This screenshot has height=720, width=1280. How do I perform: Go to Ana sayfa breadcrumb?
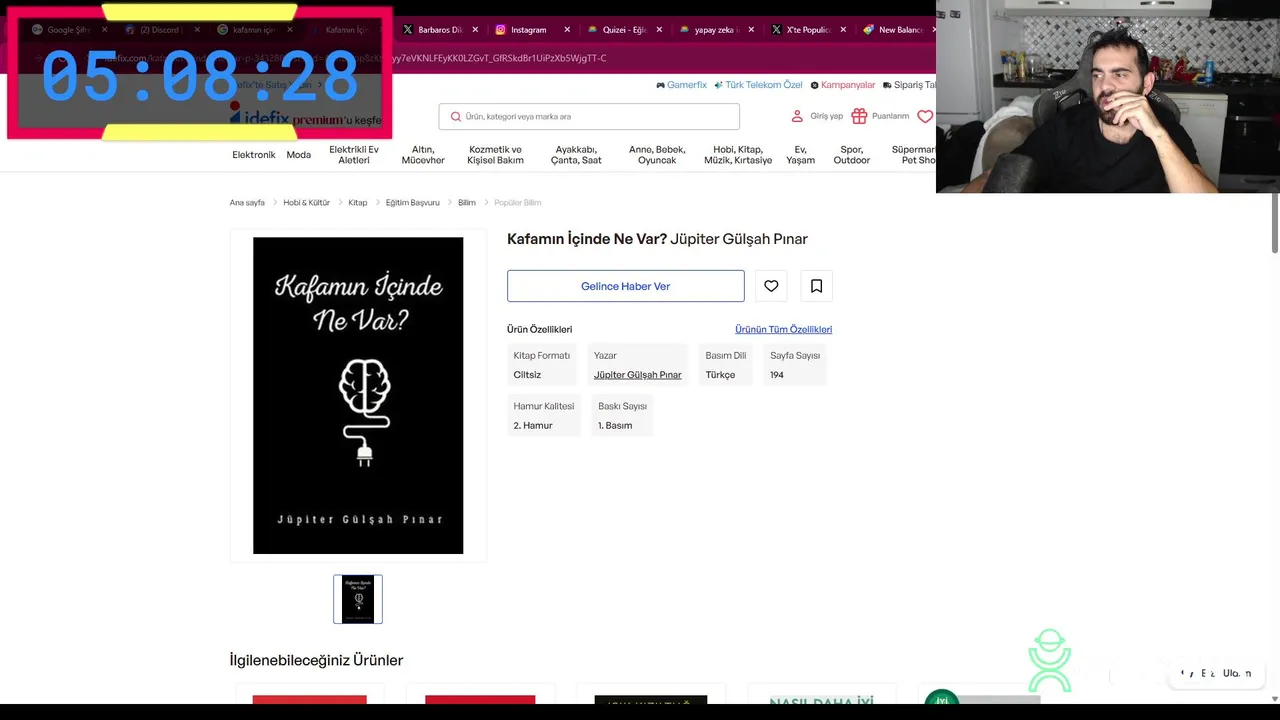[x=247, y=202]
